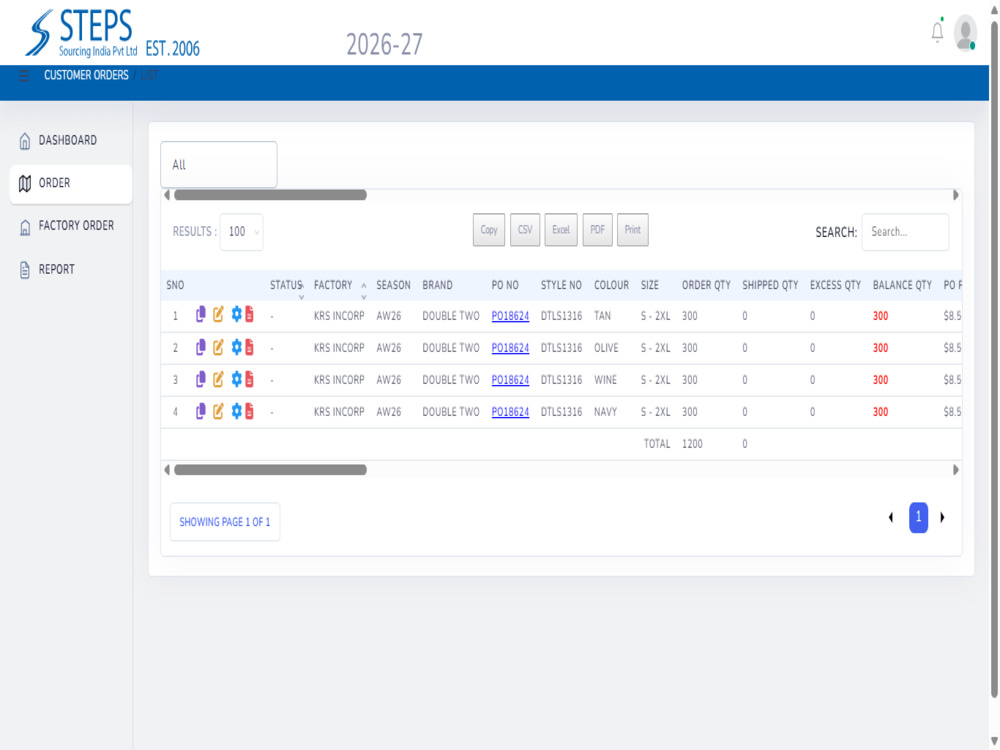Copy the WINE order row via purple icon

(x=200, y=379)
